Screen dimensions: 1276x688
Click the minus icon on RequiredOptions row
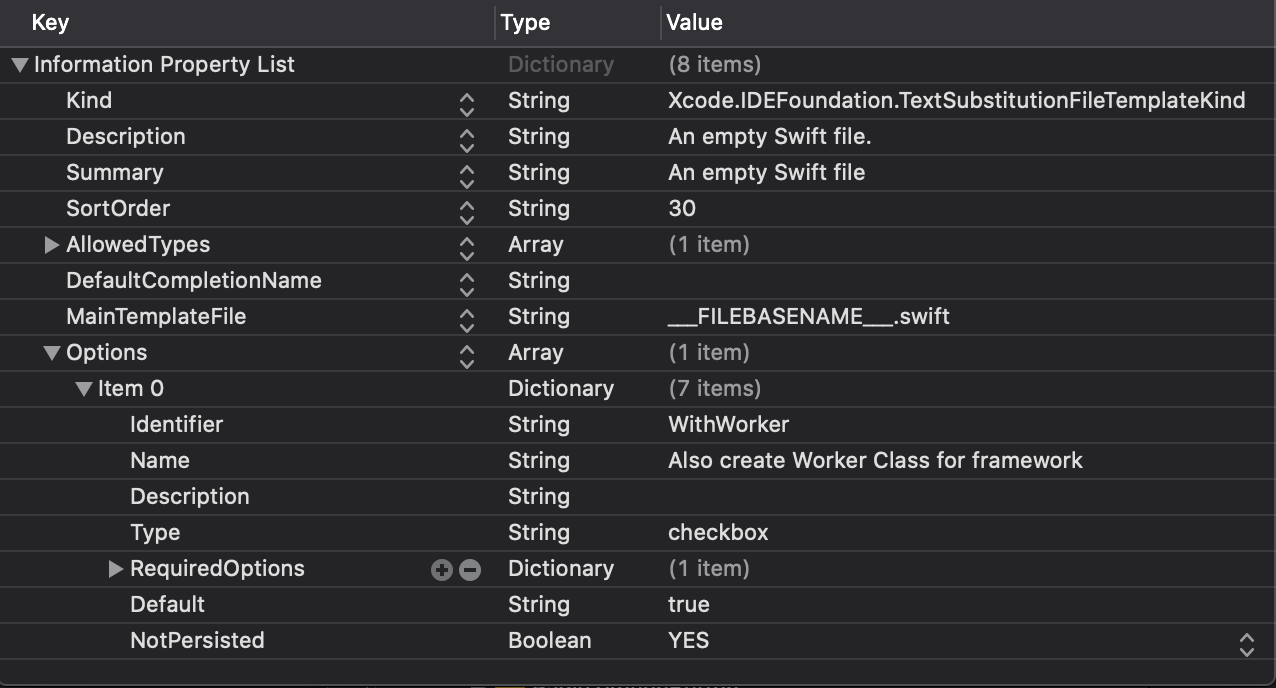click(469, 570)
